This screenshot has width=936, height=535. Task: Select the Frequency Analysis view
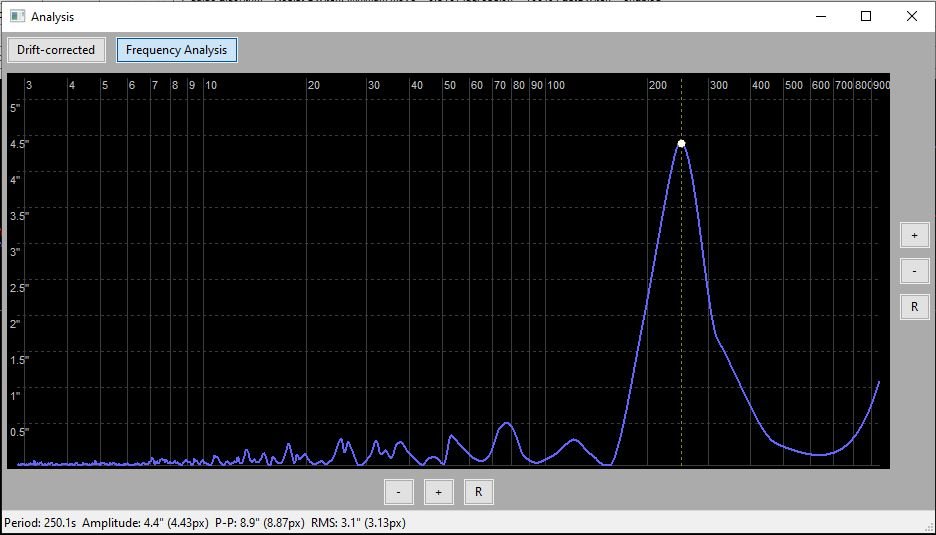(x=176, y=50)
